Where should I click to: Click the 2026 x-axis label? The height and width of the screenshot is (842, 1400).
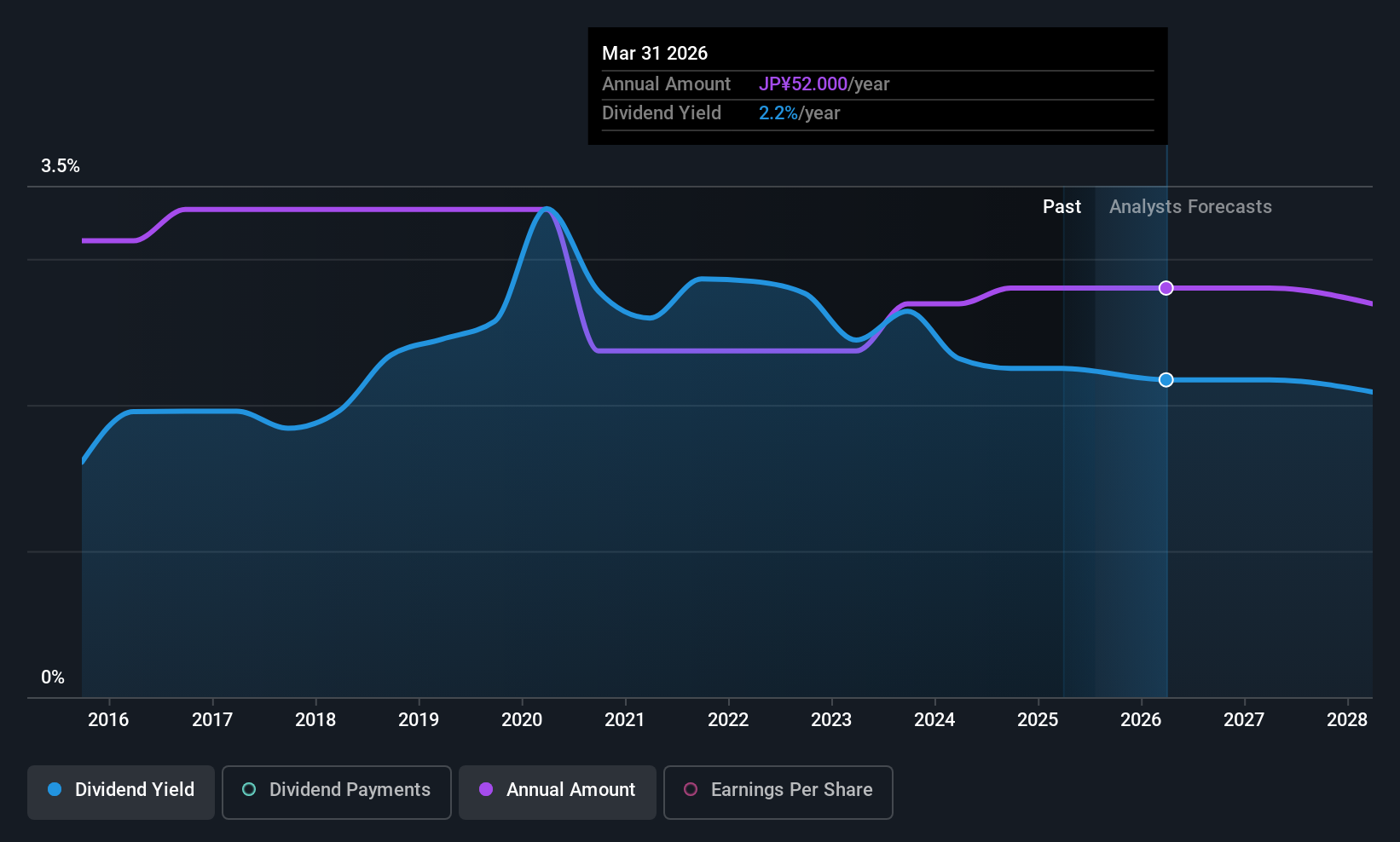coord(1141,720)
